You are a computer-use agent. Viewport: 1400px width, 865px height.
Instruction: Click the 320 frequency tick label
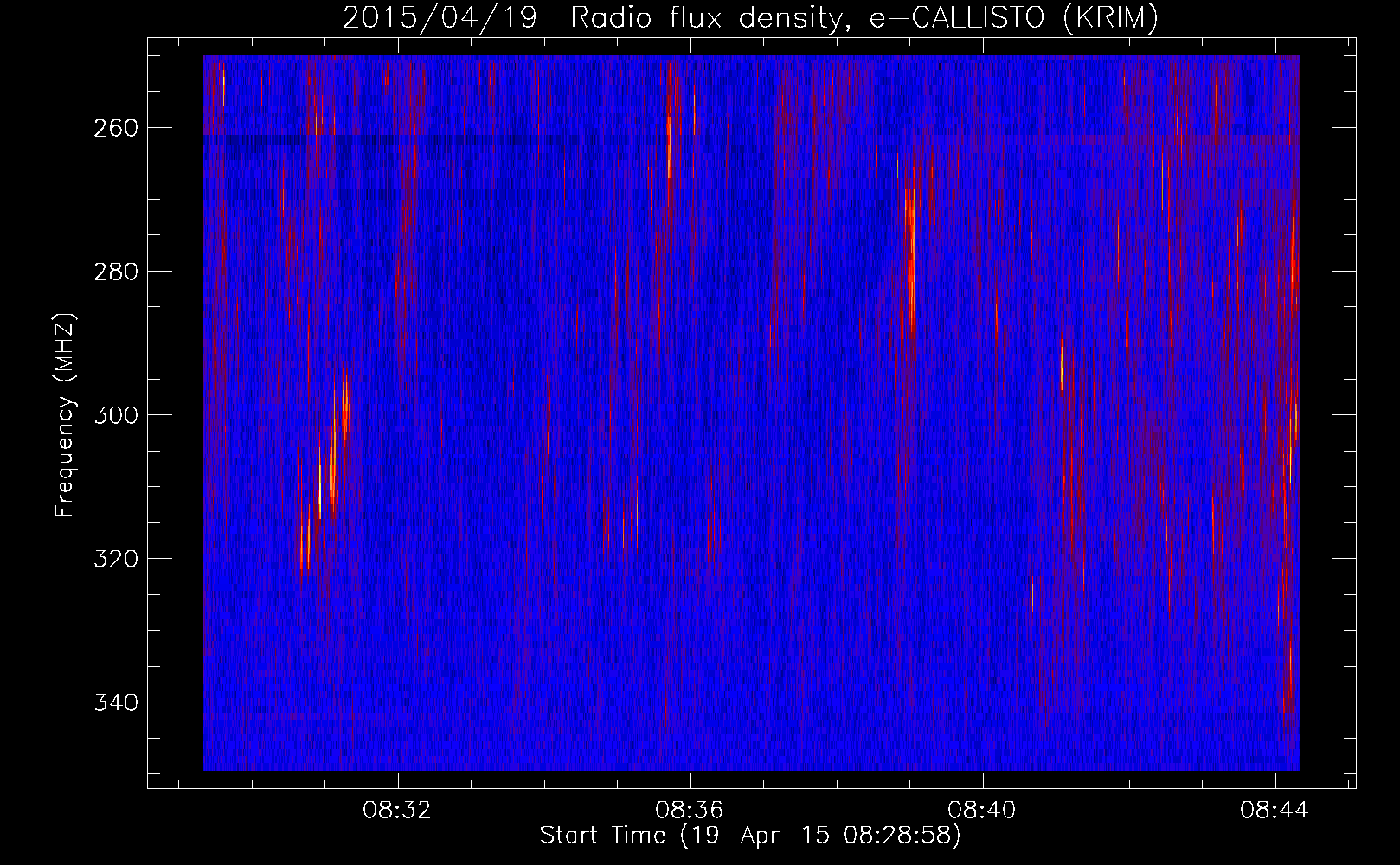115,559
